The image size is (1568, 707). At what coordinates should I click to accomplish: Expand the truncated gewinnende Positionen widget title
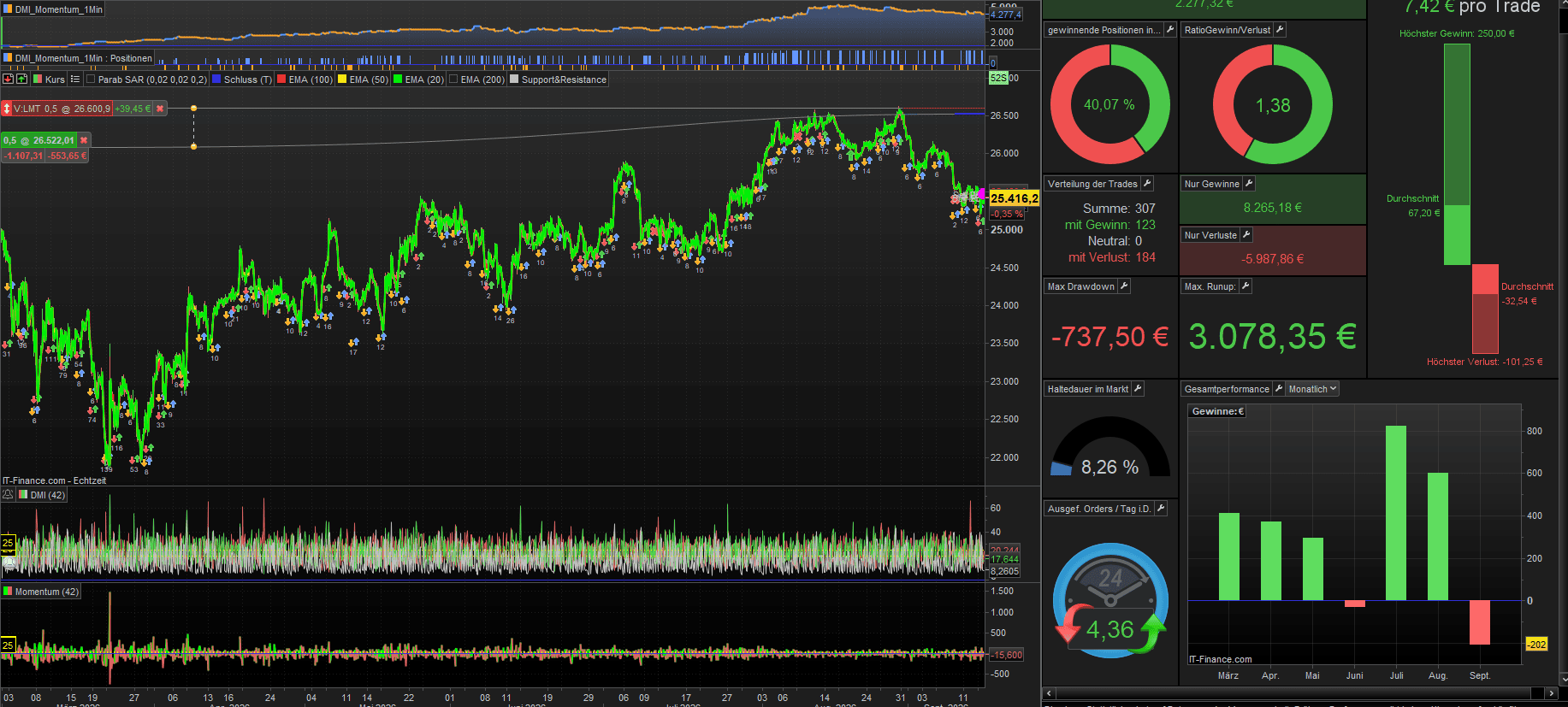[x=1104, y=30]
